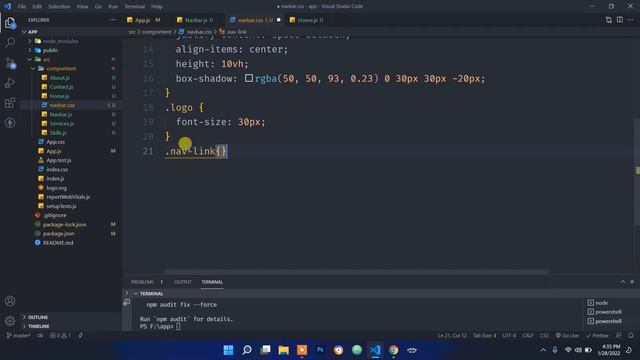Open the Windows Start button
The width and height of the screenshot is (640, 360).
coord(229,350)
